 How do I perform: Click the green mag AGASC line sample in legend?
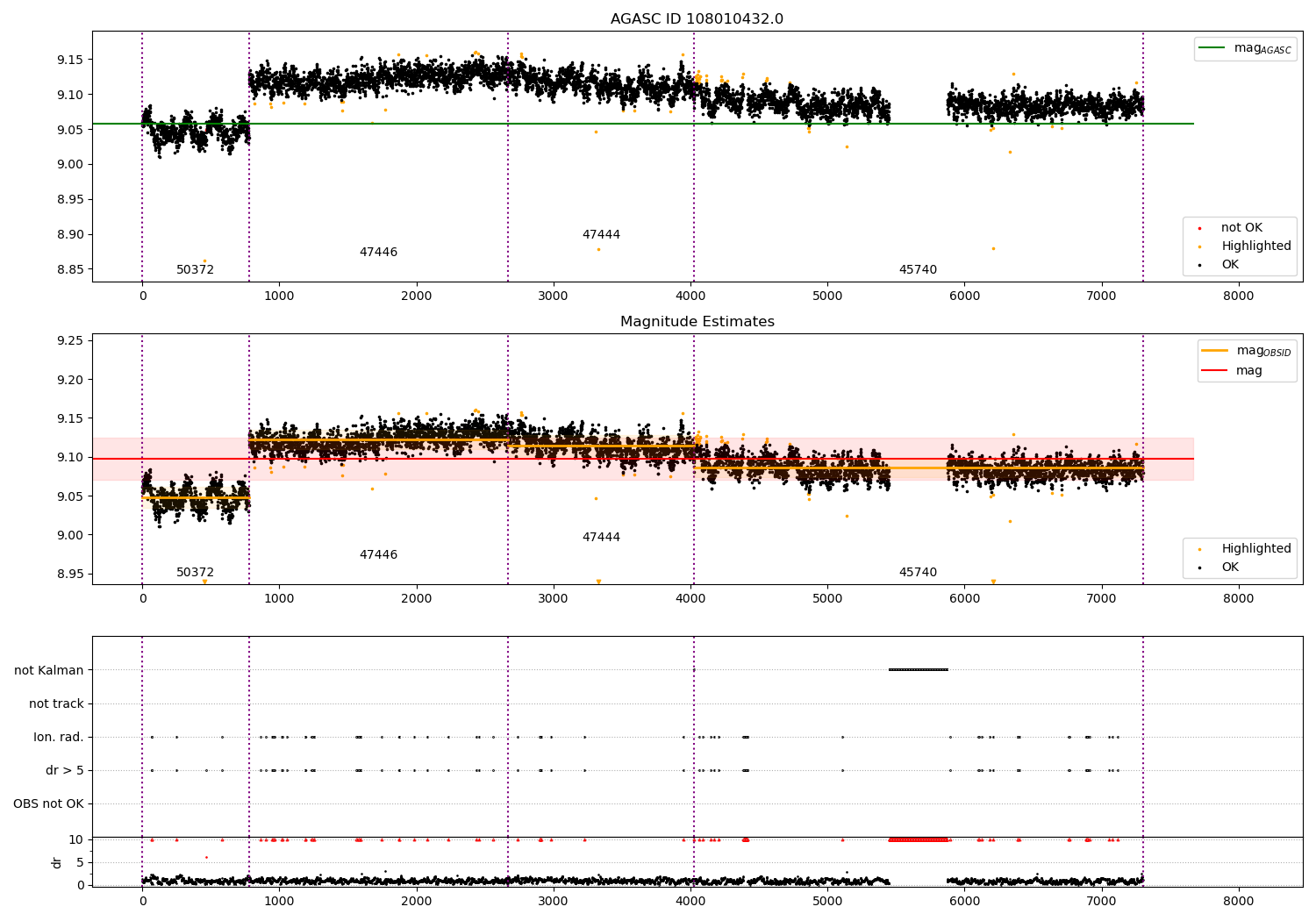coord(1213,48)
